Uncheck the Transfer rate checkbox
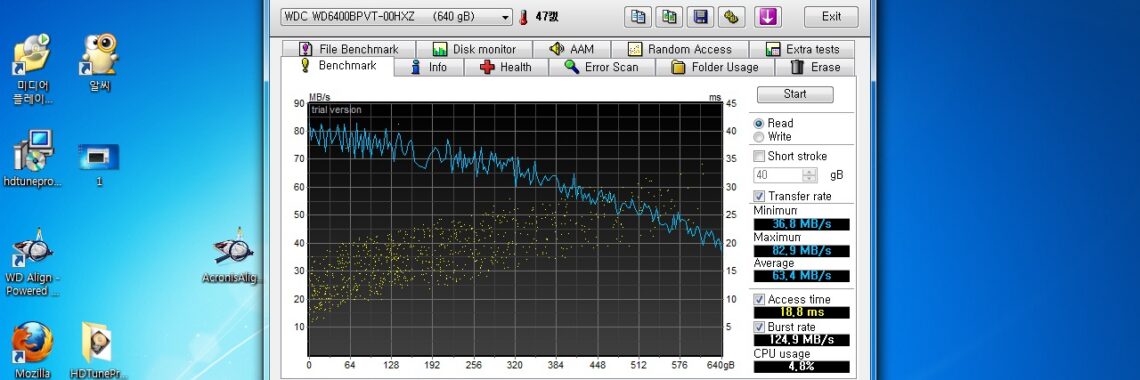This screenshot has width=1140, height=380. pos(759,196)
